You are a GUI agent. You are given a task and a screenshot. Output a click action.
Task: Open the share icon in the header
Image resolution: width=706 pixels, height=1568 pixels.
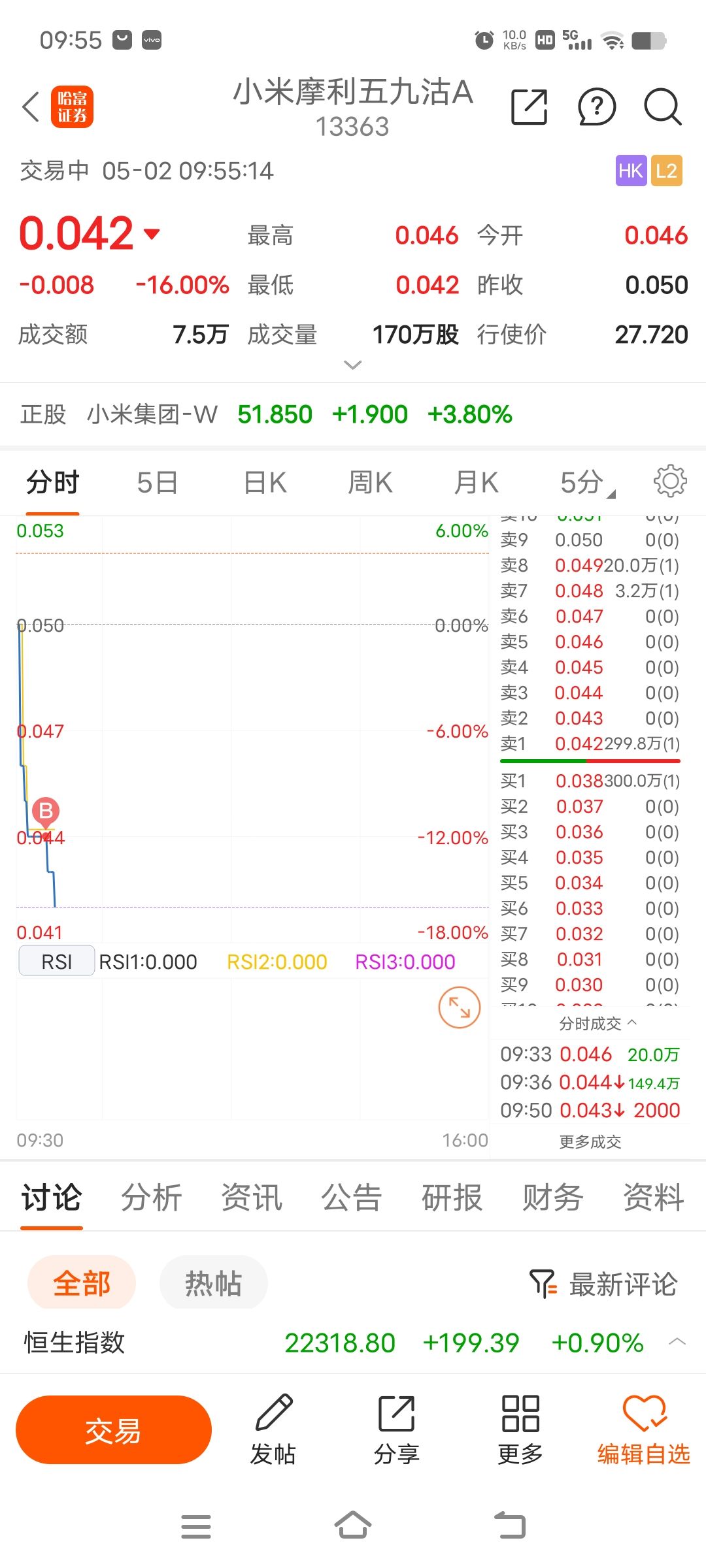[529, 107]
